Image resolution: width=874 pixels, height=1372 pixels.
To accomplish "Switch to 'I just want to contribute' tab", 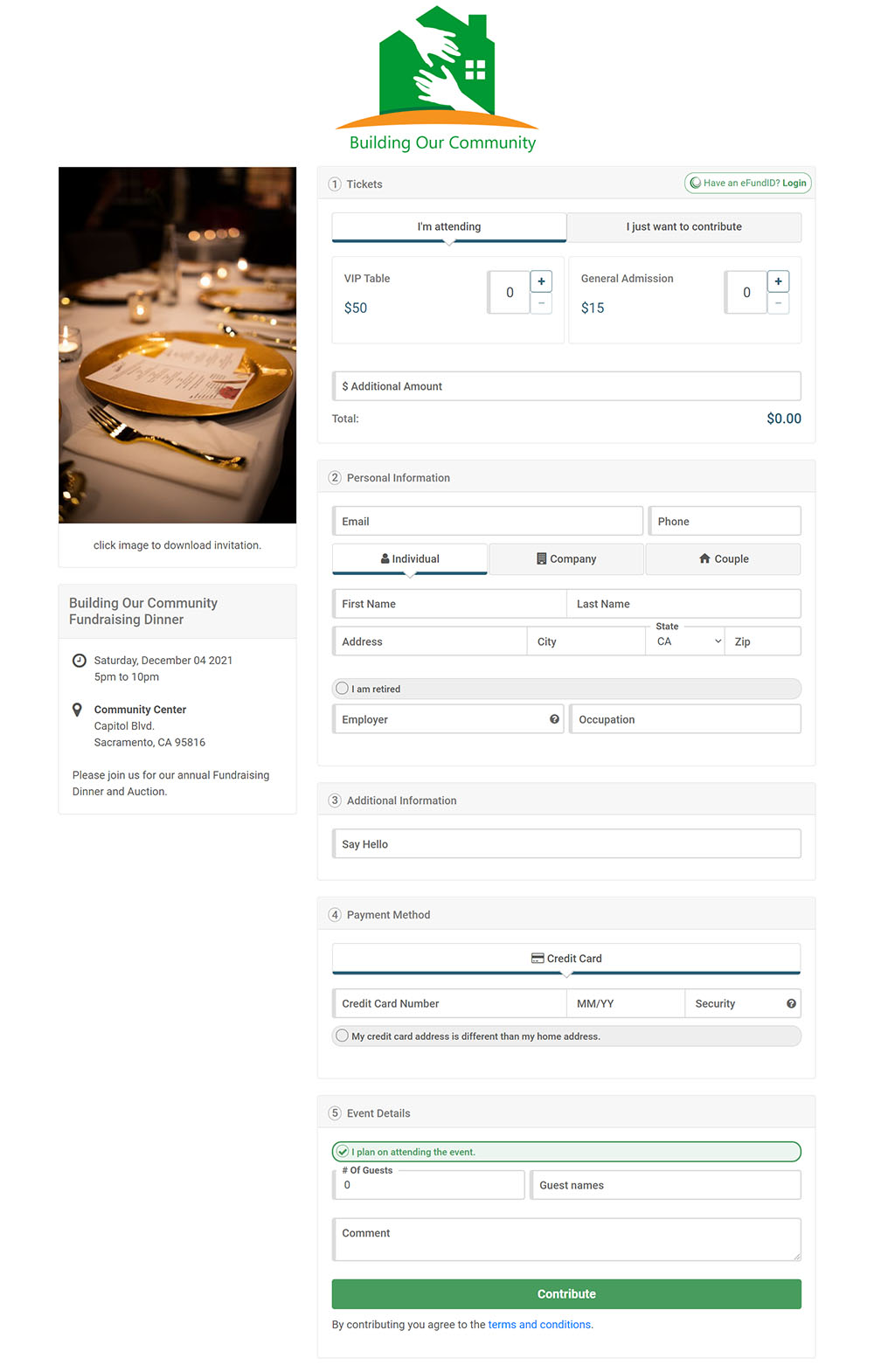I will coord(683,227).
